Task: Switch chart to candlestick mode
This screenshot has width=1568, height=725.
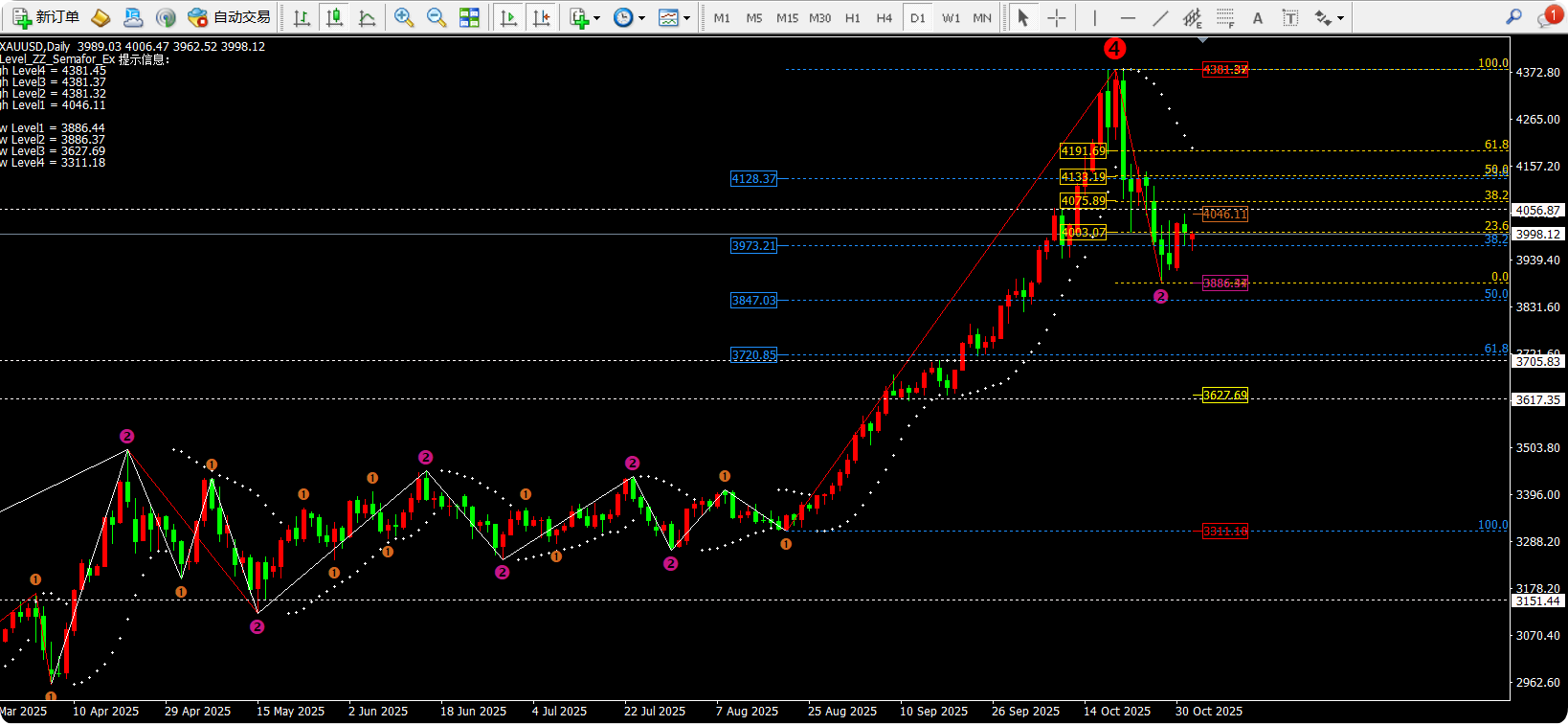Action: [334, 17]
